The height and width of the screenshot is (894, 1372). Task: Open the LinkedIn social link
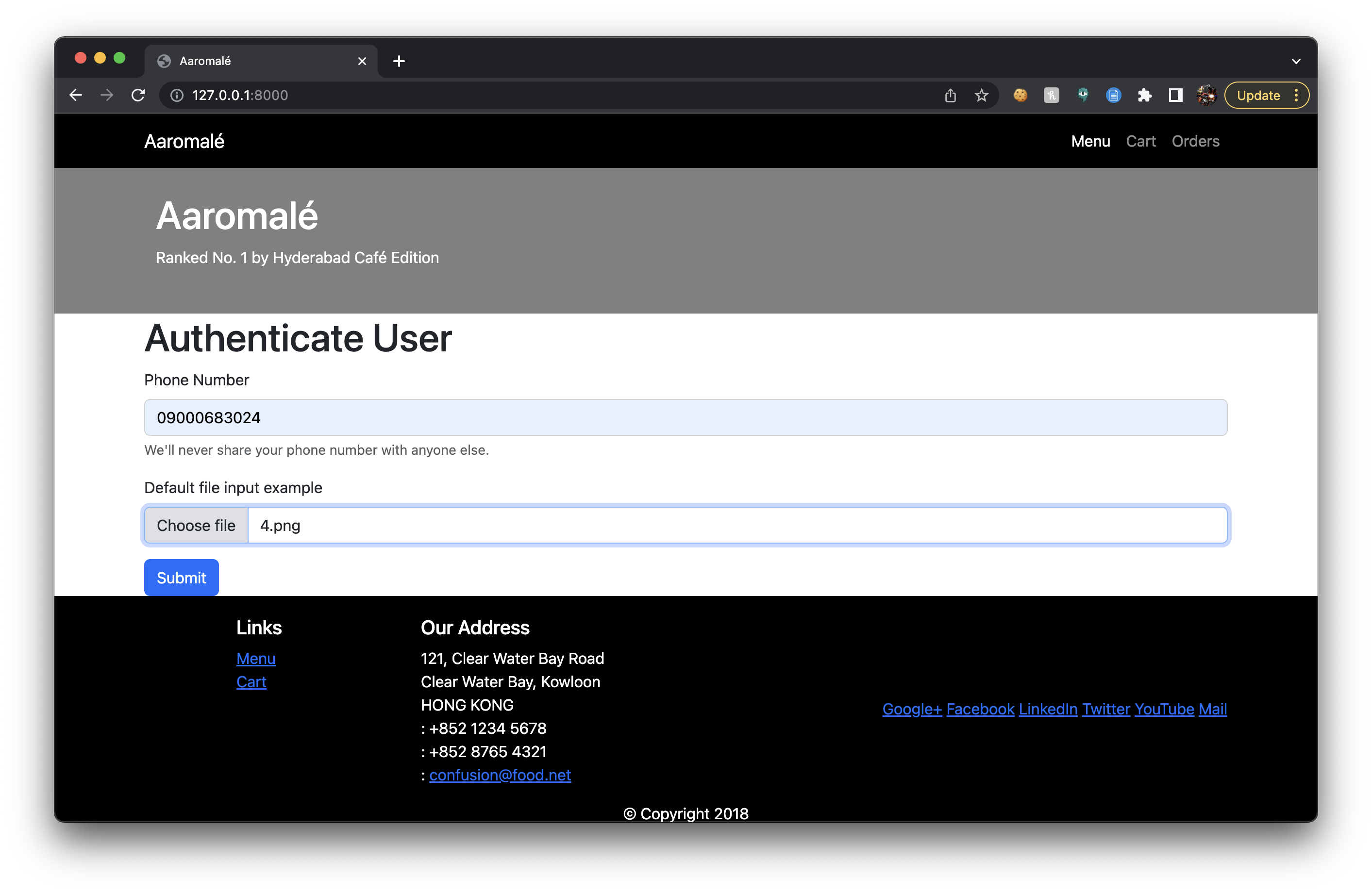tap(1048, 709)
